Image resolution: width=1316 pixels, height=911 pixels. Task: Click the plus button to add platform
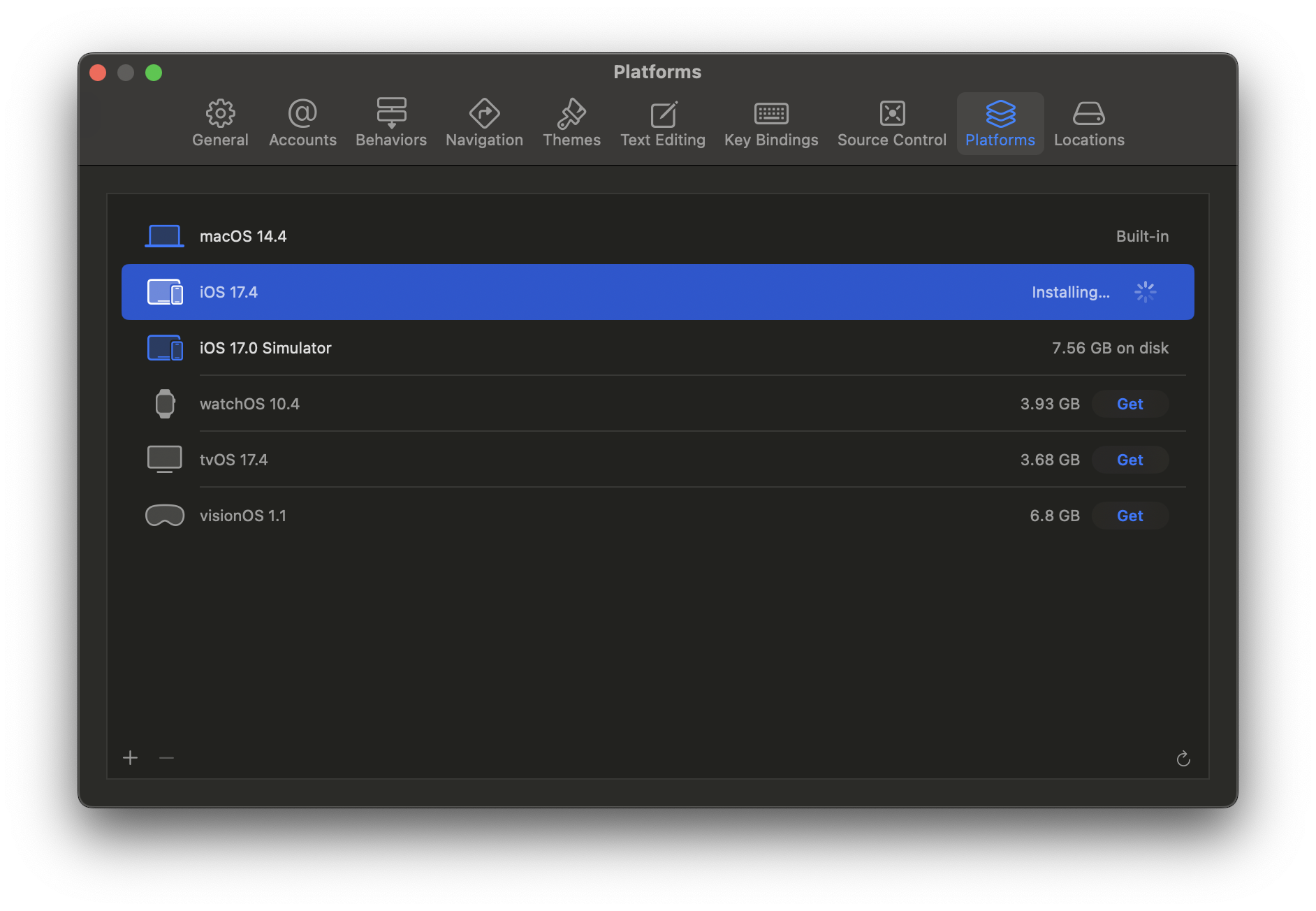(131, 758)
